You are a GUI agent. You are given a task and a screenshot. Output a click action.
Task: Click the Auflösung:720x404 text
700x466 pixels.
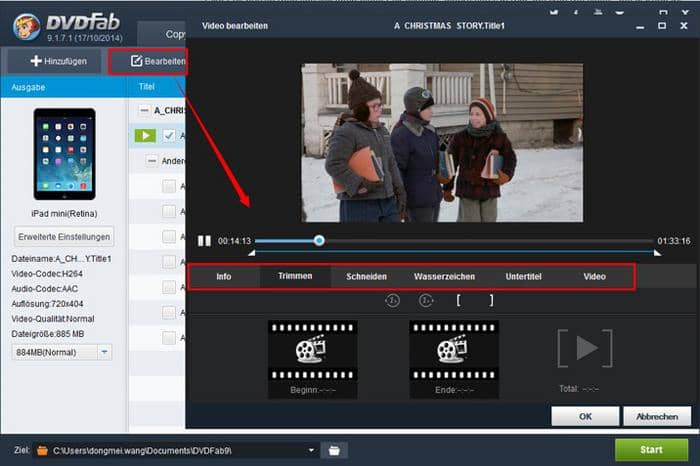coord(47,304)
